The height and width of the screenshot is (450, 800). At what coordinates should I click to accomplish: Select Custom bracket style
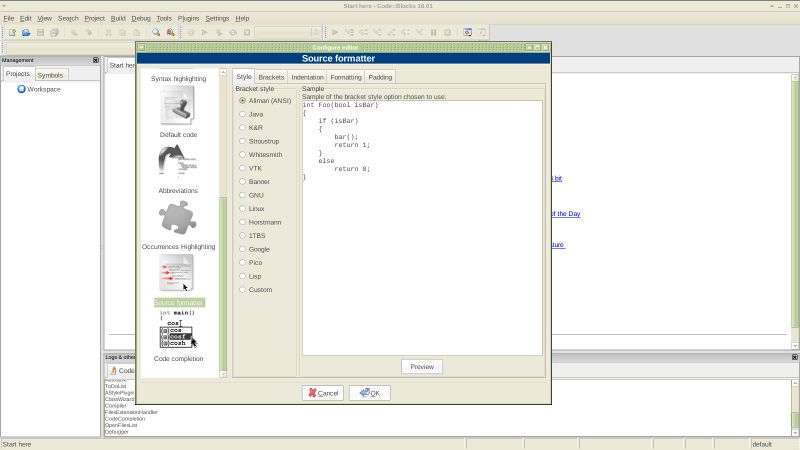pyautogui.click(x=256, y=289)
